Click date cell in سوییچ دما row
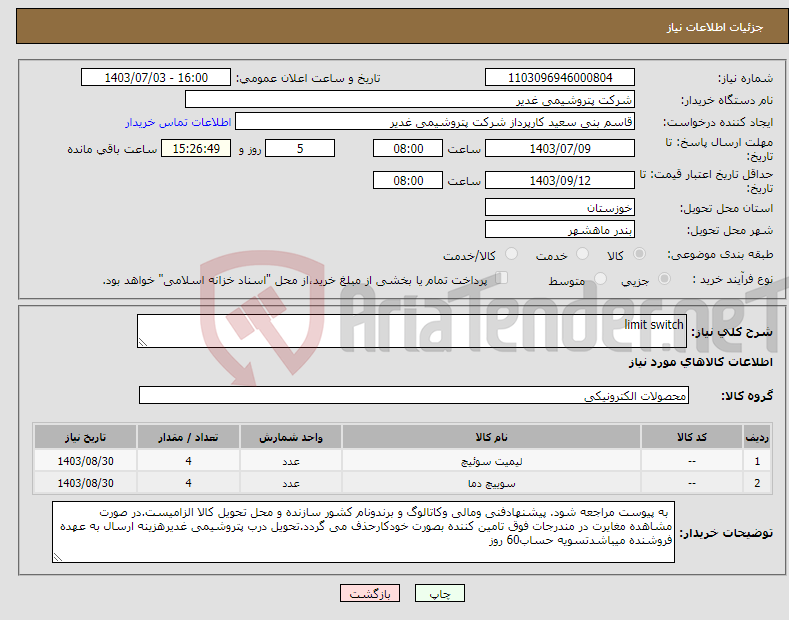Screen dimensions: 789x620 pos(86,483)
